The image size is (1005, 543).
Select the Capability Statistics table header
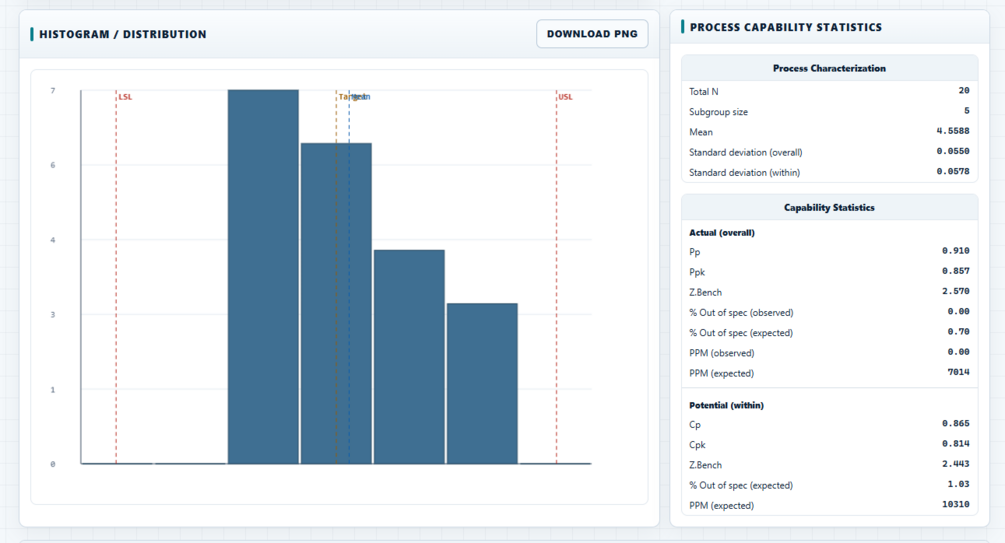coord(829,208)
